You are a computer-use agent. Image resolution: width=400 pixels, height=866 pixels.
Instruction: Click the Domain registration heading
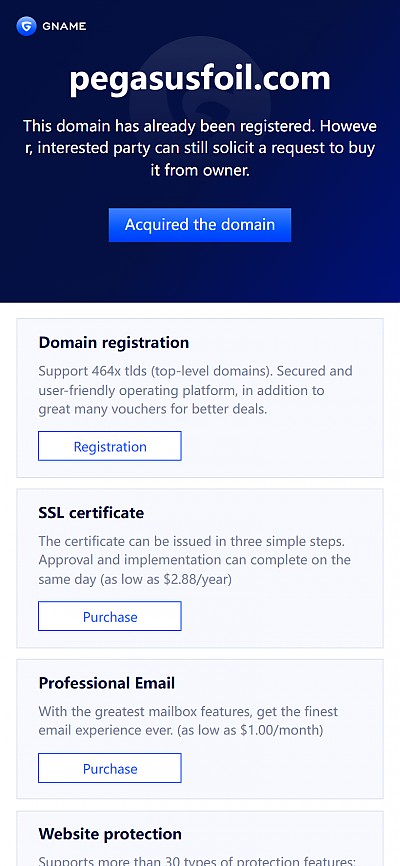(114, 342)
